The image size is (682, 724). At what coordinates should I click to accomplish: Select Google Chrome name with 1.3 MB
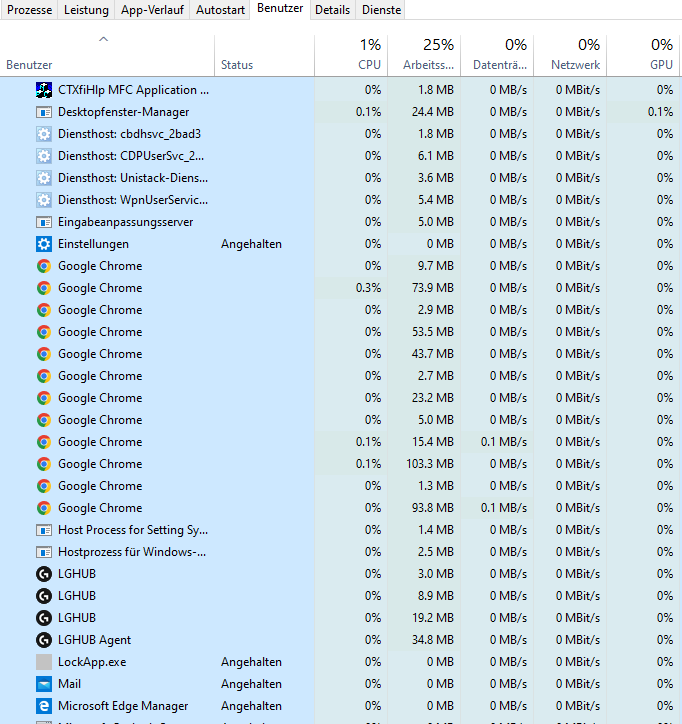[100, 486]
